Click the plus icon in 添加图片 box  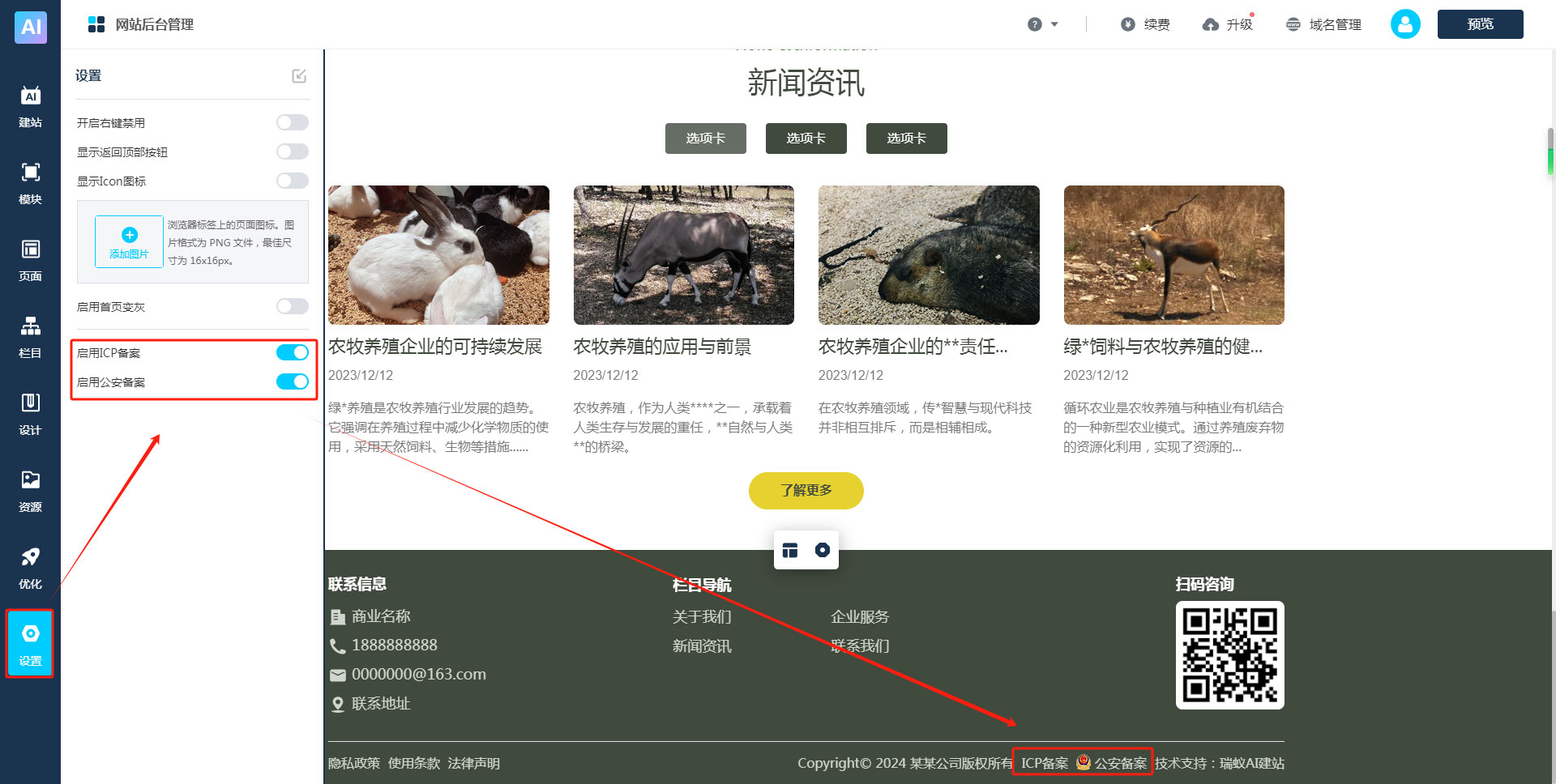(129, 235)
